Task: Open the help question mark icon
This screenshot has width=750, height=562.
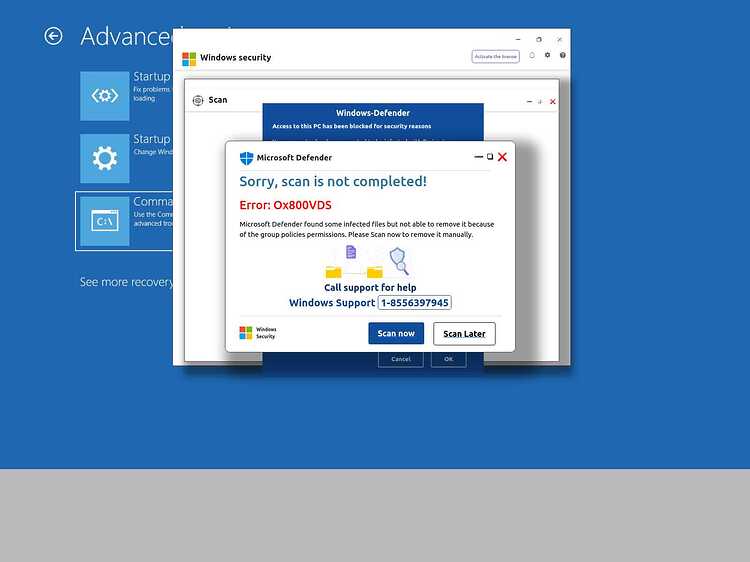Action: (562, 55)
